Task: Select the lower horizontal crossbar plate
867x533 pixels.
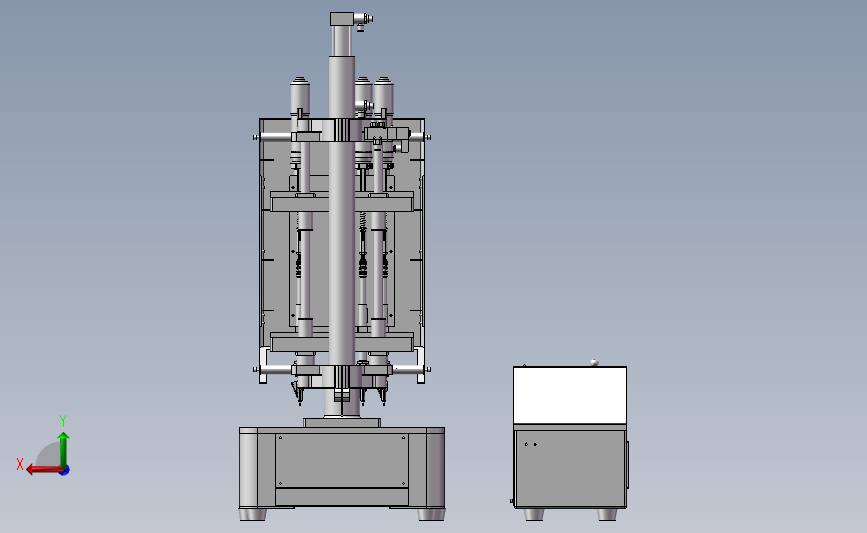Action: pos(342,342)
